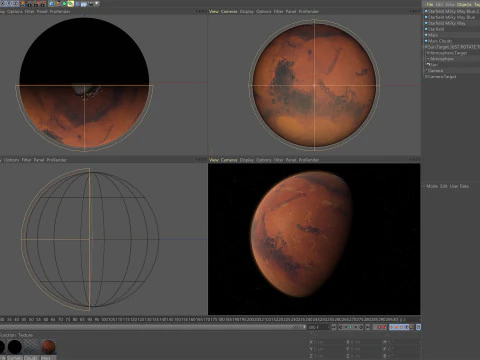Open Options menu of the lit Mars render viewport

pyautogui.click(x=264, y=160)
